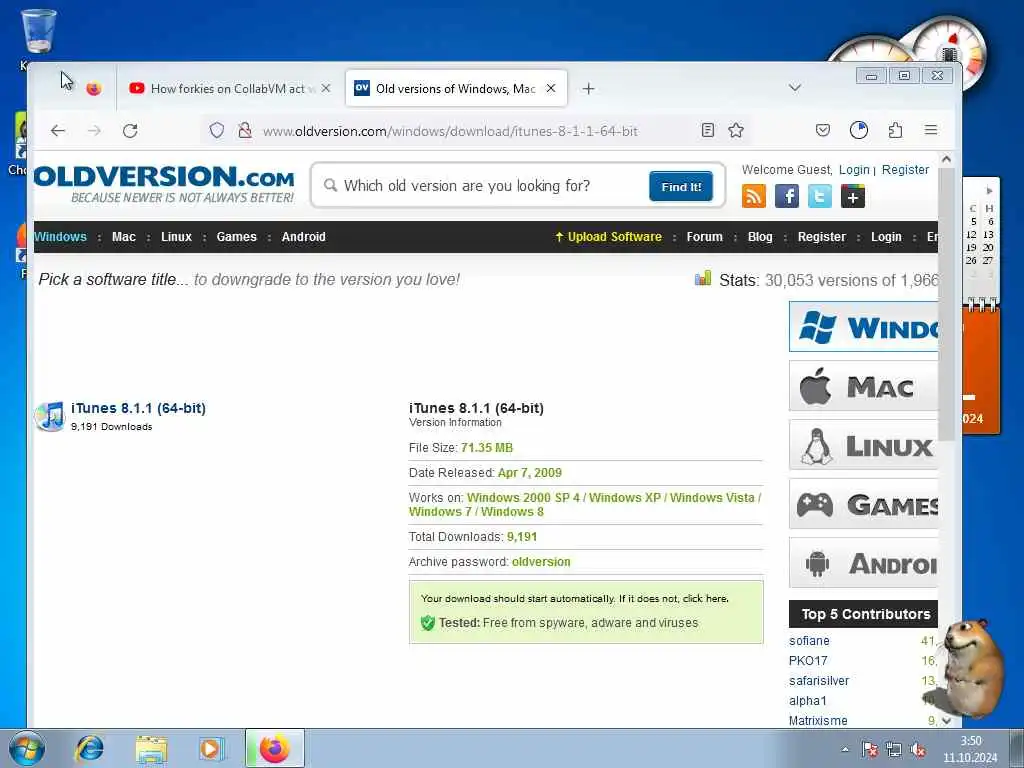Open contributor sofiane profile
Image resolution: width=1024 pixels, height=768 pixels.
(809, 641)
